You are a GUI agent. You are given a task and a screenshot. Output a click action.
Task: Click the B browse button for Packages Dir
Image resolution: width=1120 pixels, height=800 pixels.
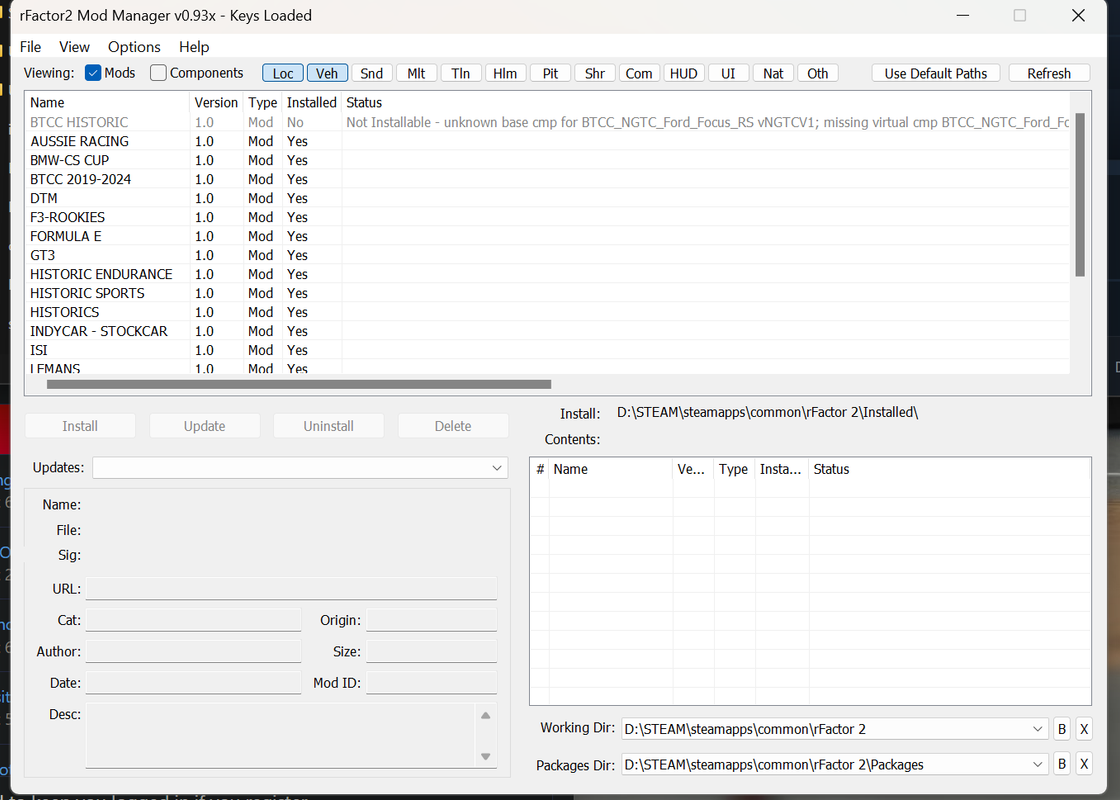[x=1061, y=764]
